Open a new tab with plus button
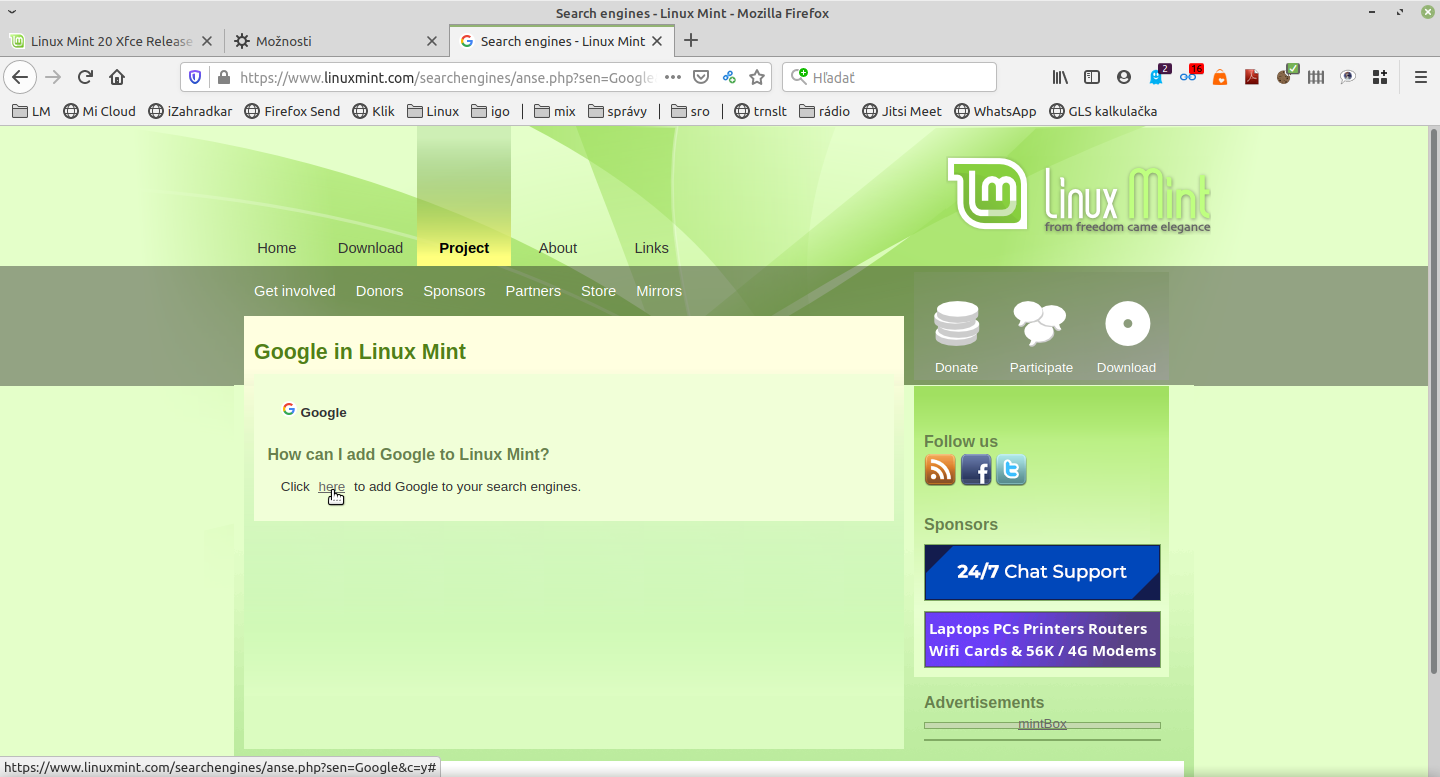Viewport: 1440px width, 777px height. [x=690, y=41]
